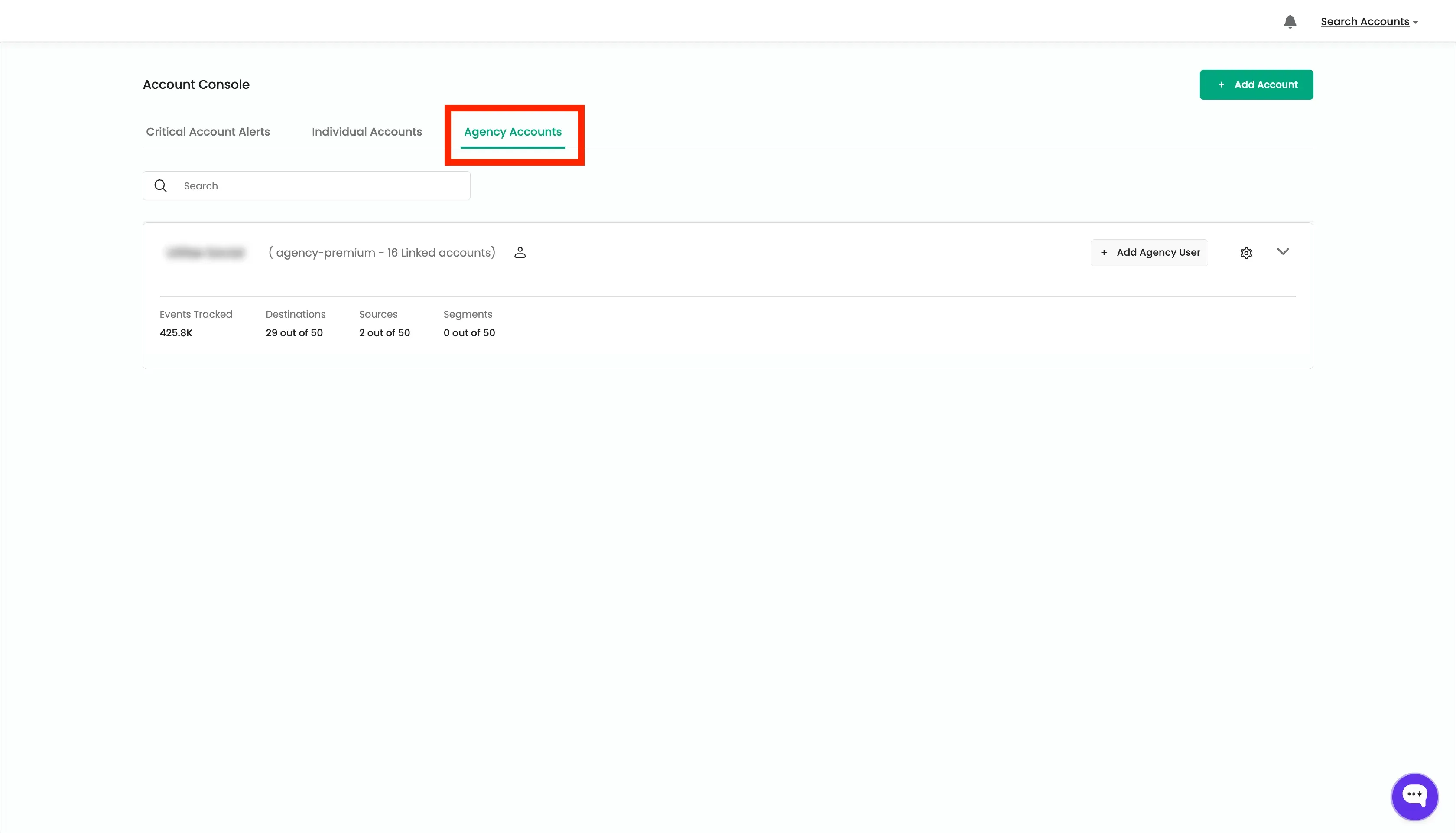Click the 425.8K events value

(176, 333)
